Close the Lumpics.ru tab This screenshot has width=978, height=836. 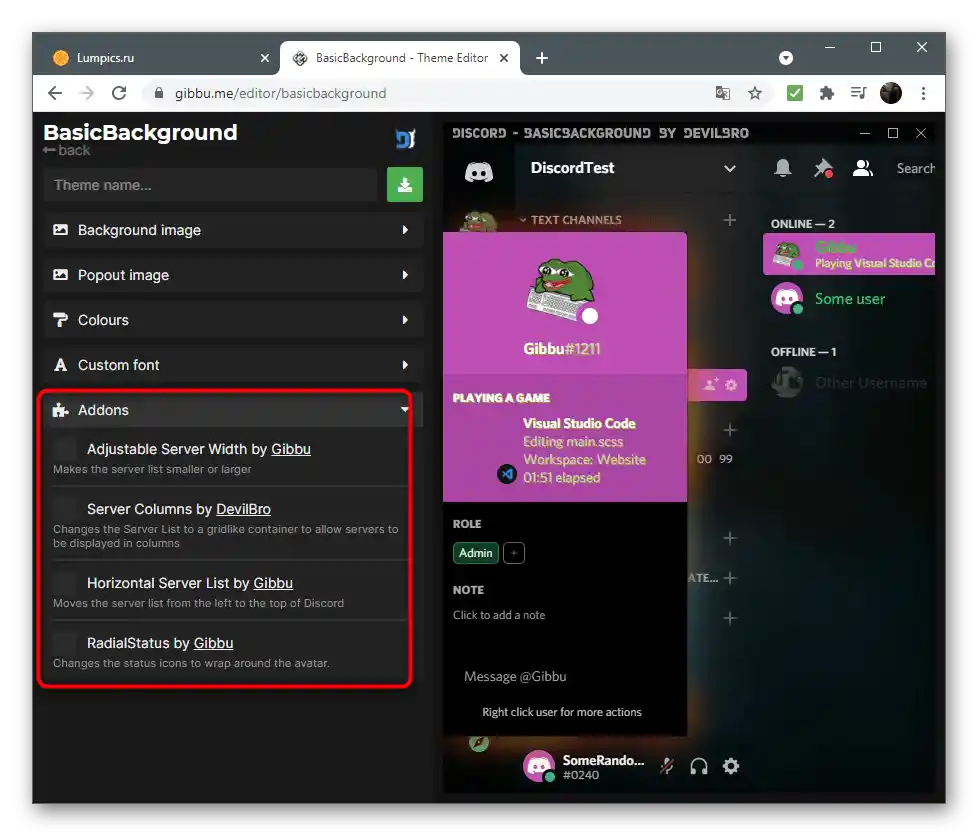pos(264,58)
